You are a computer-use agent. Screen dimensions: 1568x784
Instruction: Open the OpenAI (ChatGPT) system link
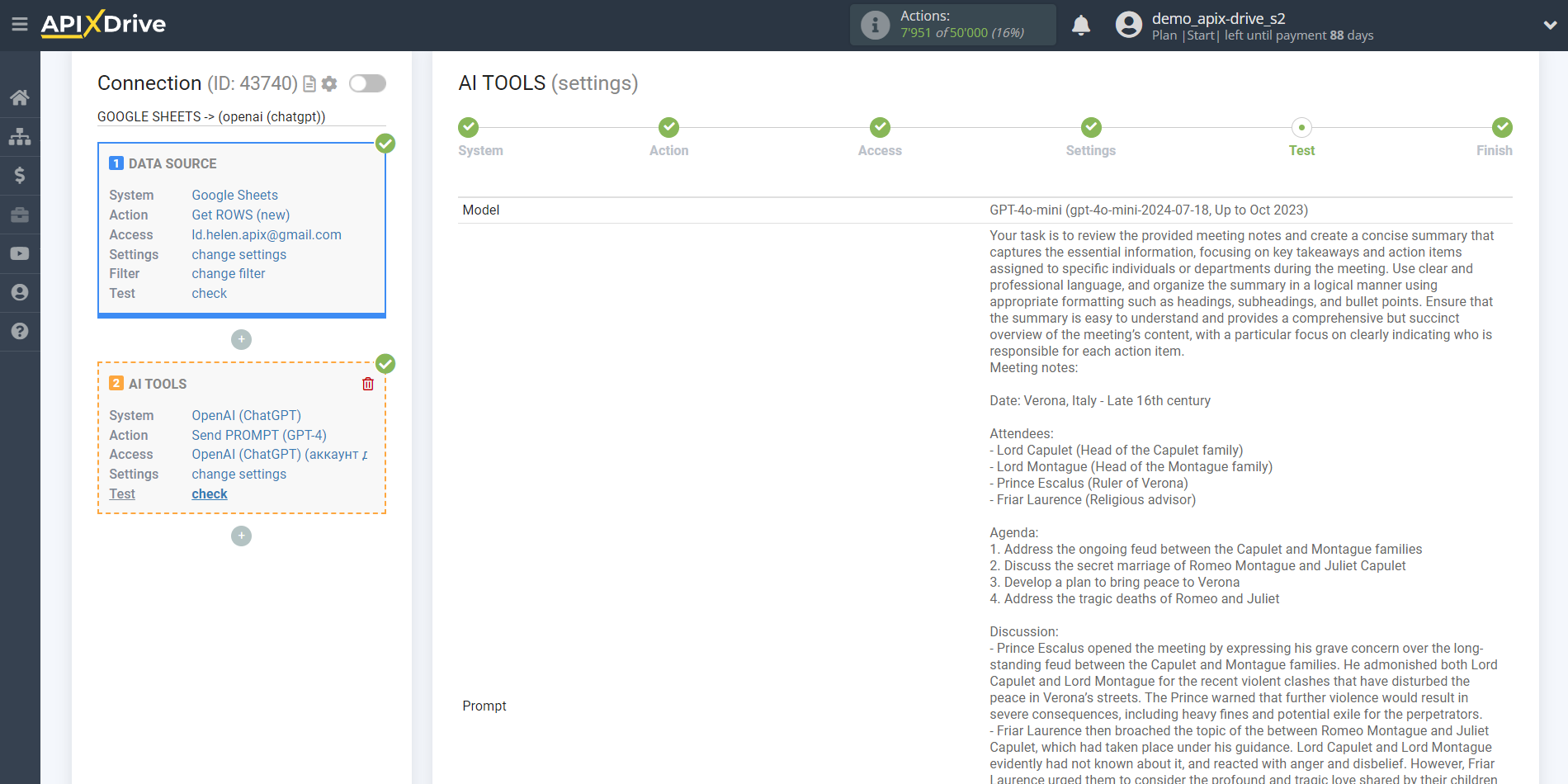pos(246,415)
